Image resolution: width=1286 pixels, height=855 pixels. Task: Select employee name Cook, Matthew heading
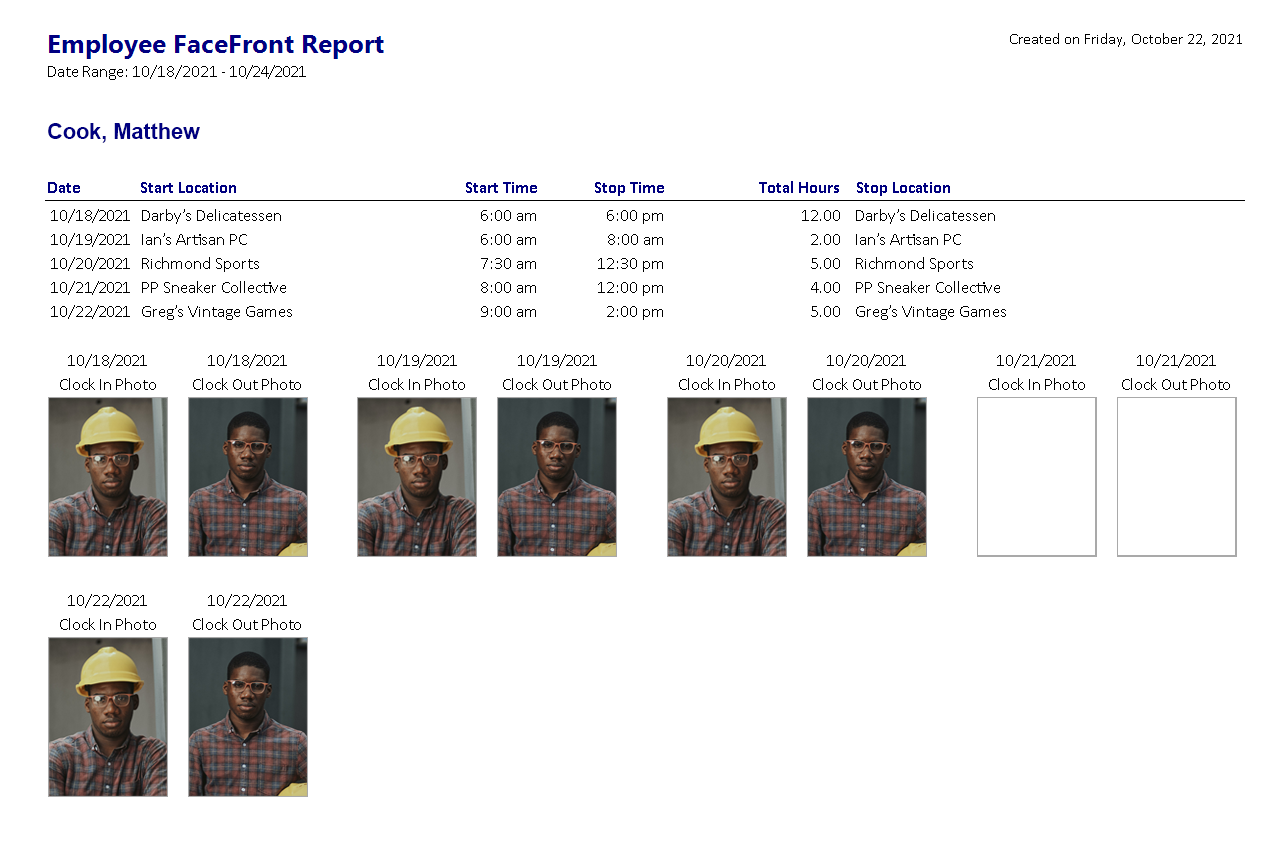[123, 132]
